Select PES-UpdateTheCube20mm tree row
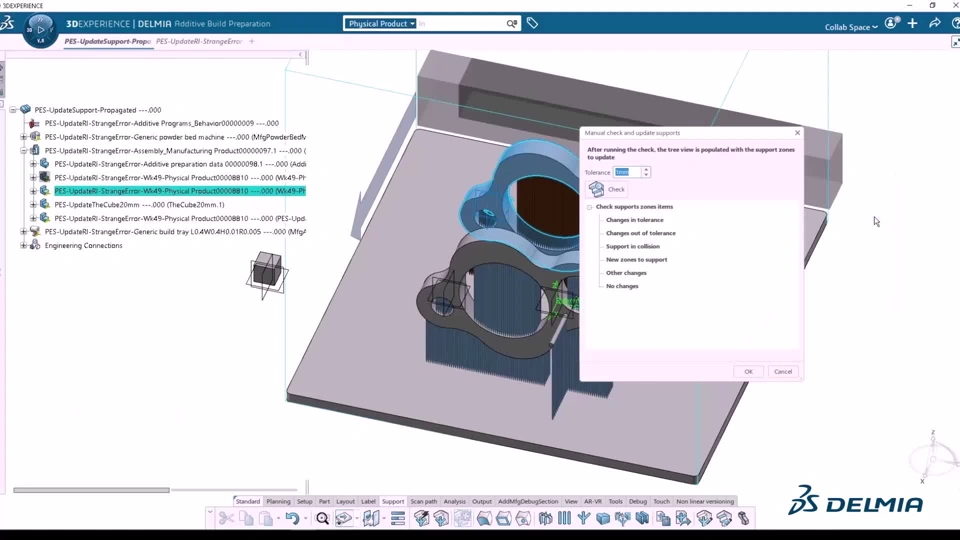This screenshot has width=960, height=540. 139,204
